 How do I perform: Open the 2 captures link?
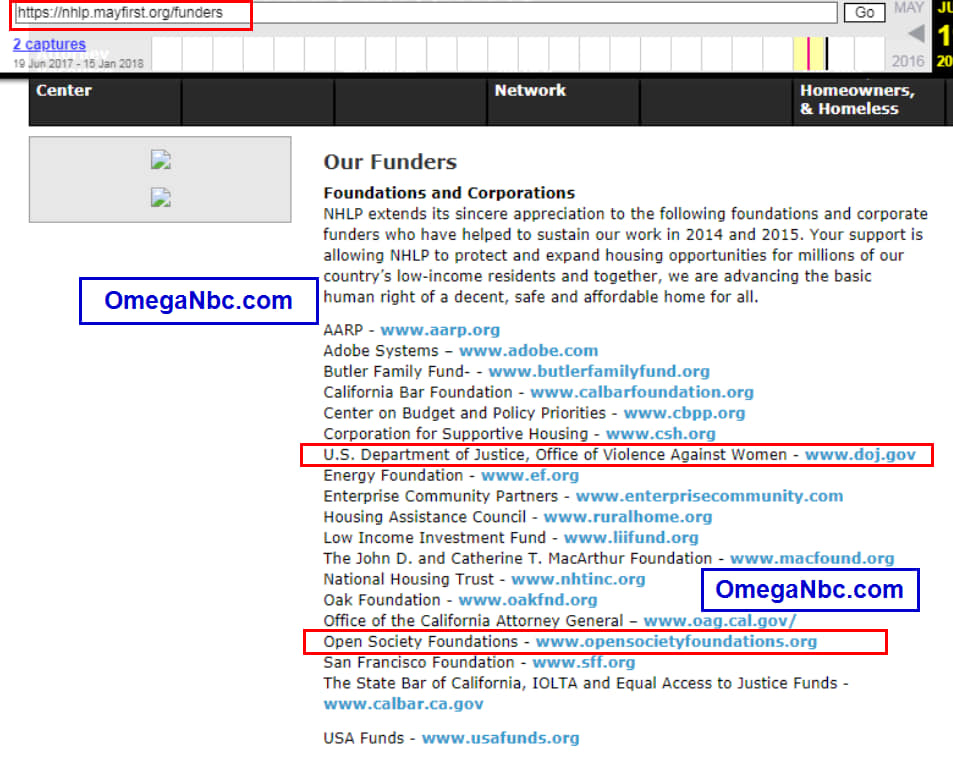click(x=49, y=45)
